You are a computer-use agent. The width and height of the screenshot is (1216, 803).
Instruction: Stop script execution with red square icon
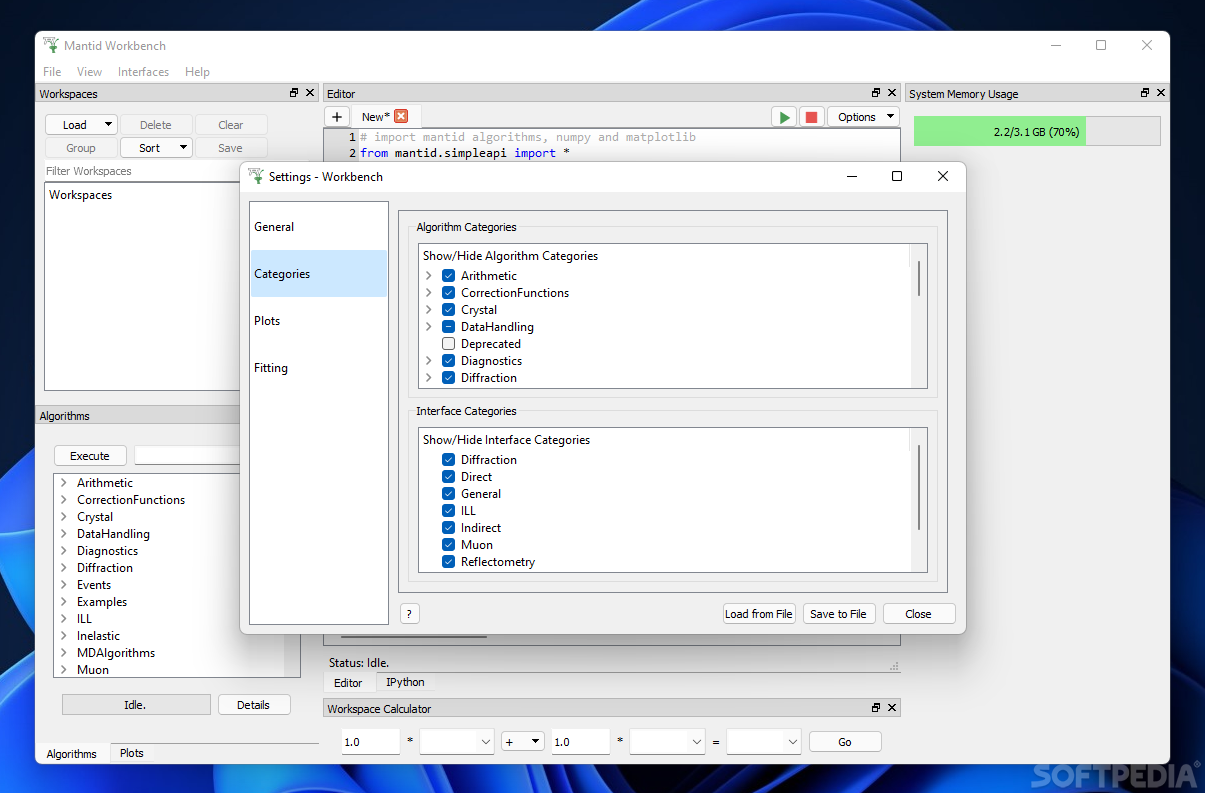coord(811,117)
